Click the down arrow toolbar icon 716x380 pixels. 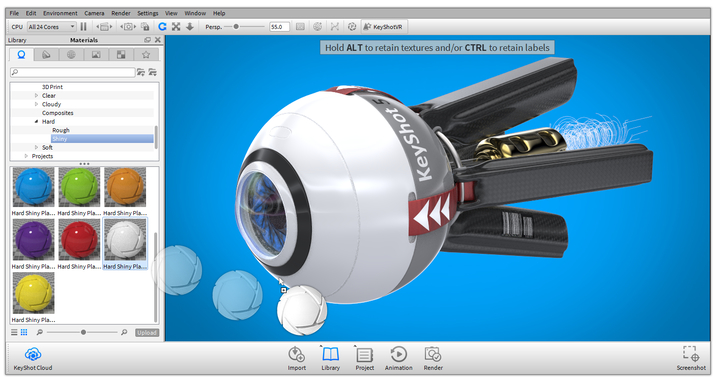(190, 27)
